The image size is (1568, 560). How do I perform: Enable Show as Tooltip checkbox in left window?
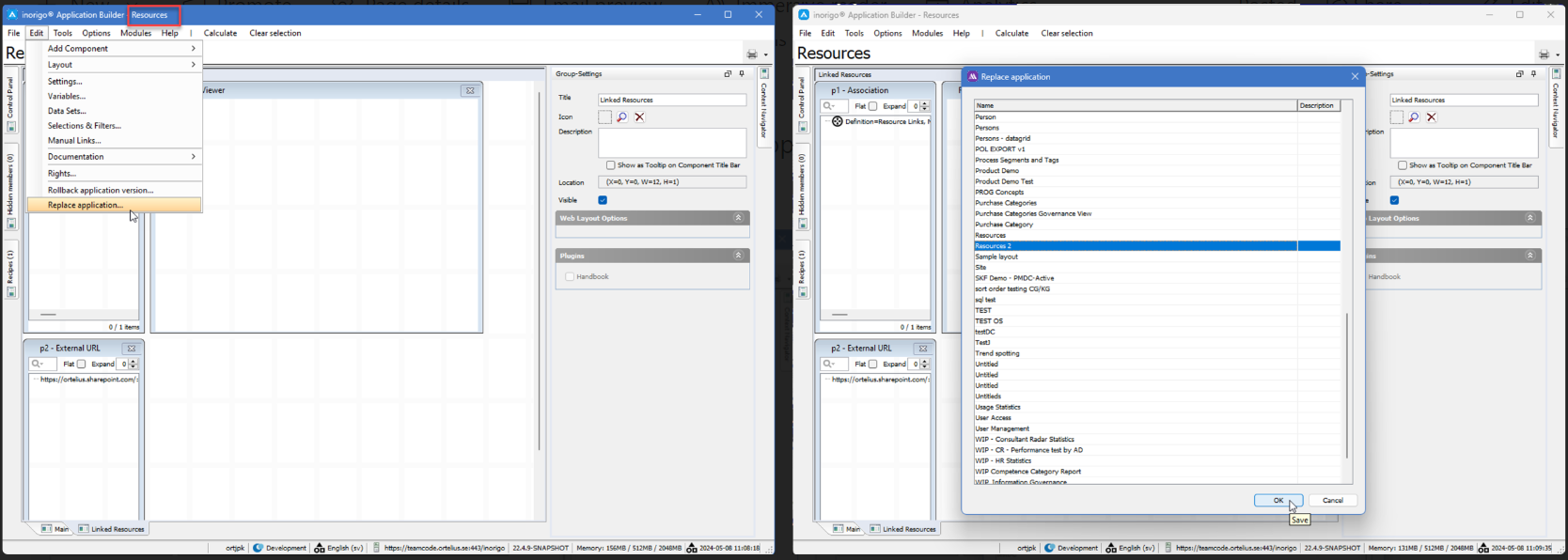point(611,165)
